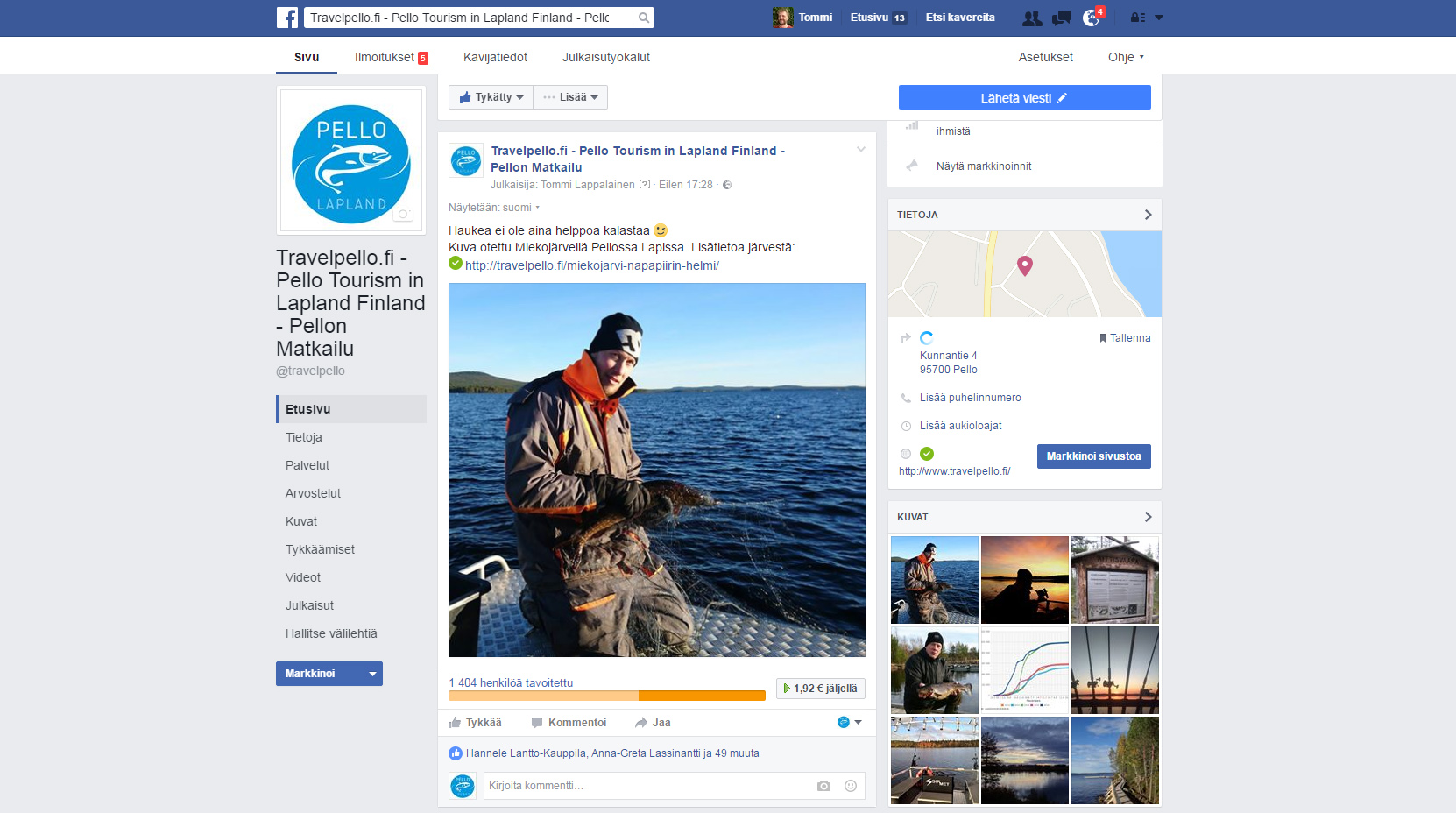Viewport: 1456px width, 813px height.
Task: Expand the TIETOJA section chevron
Action: point(1149,215)
